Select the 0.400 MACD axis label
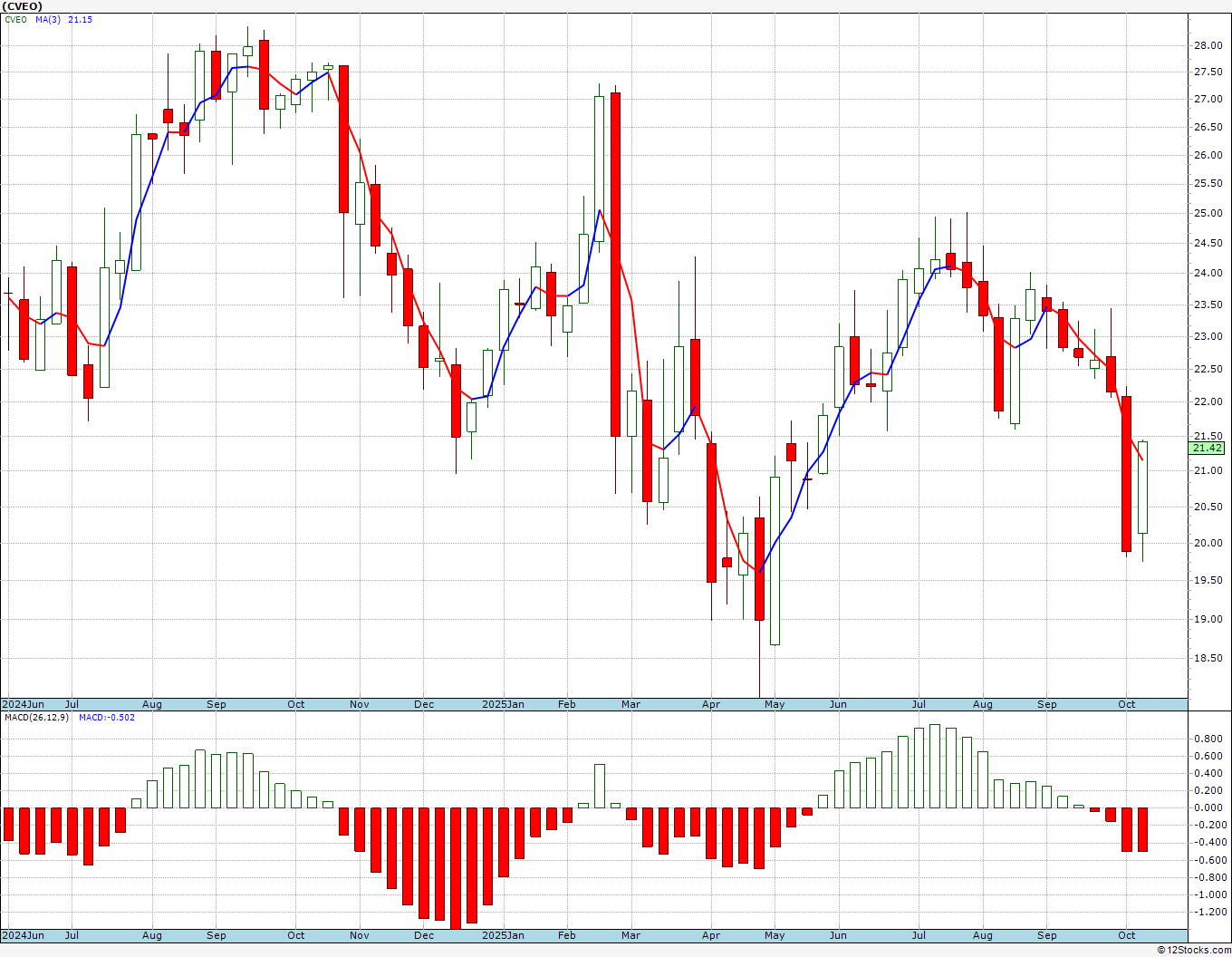Screen dimensions: 1232x957 (1209, 773)
